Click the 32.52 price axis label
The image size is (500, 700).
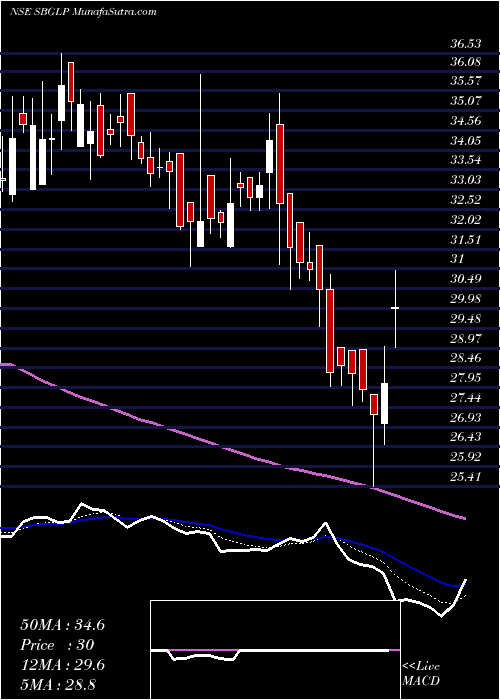point(466,200)
